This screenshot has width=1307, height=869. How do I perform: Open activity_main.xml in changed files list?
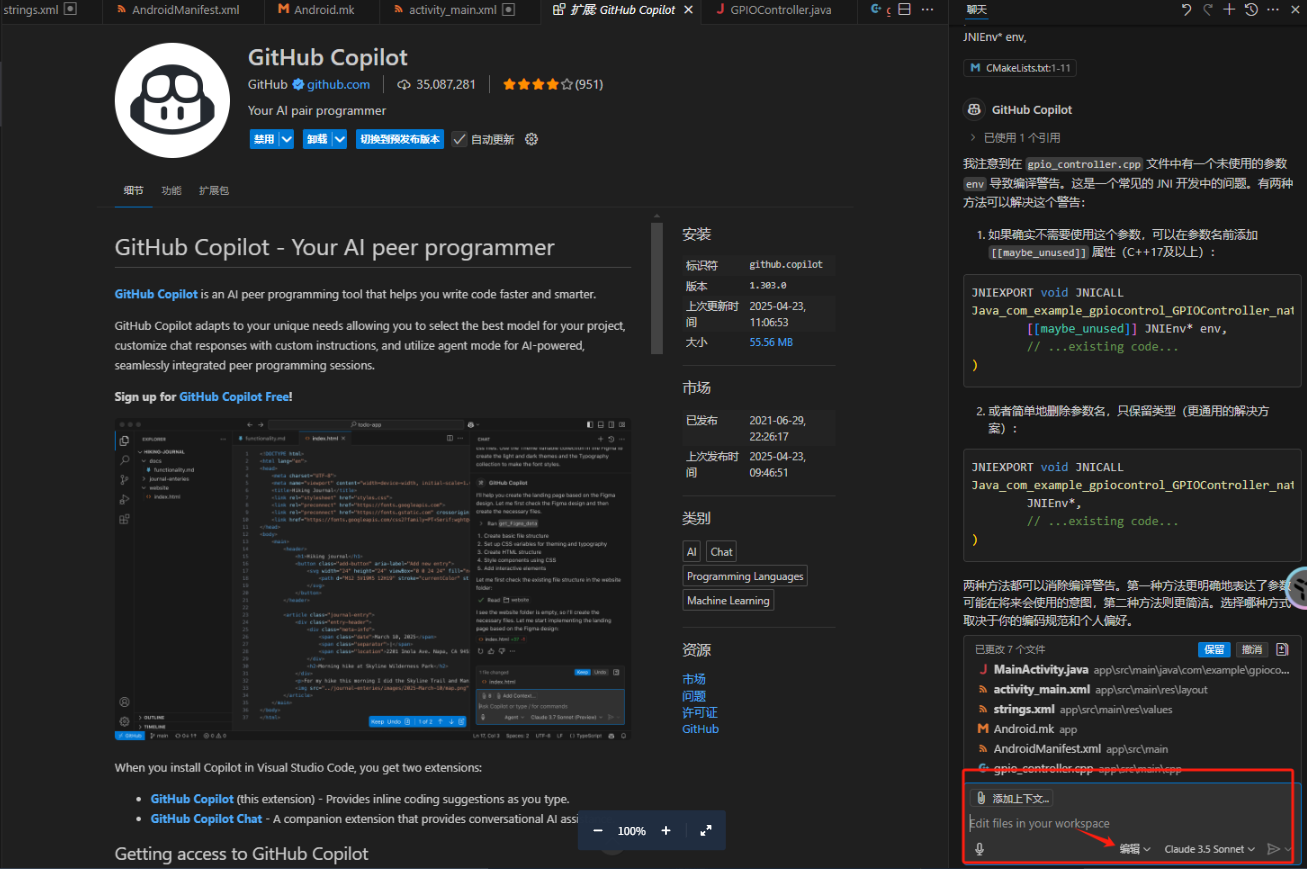click(1133, 689)
